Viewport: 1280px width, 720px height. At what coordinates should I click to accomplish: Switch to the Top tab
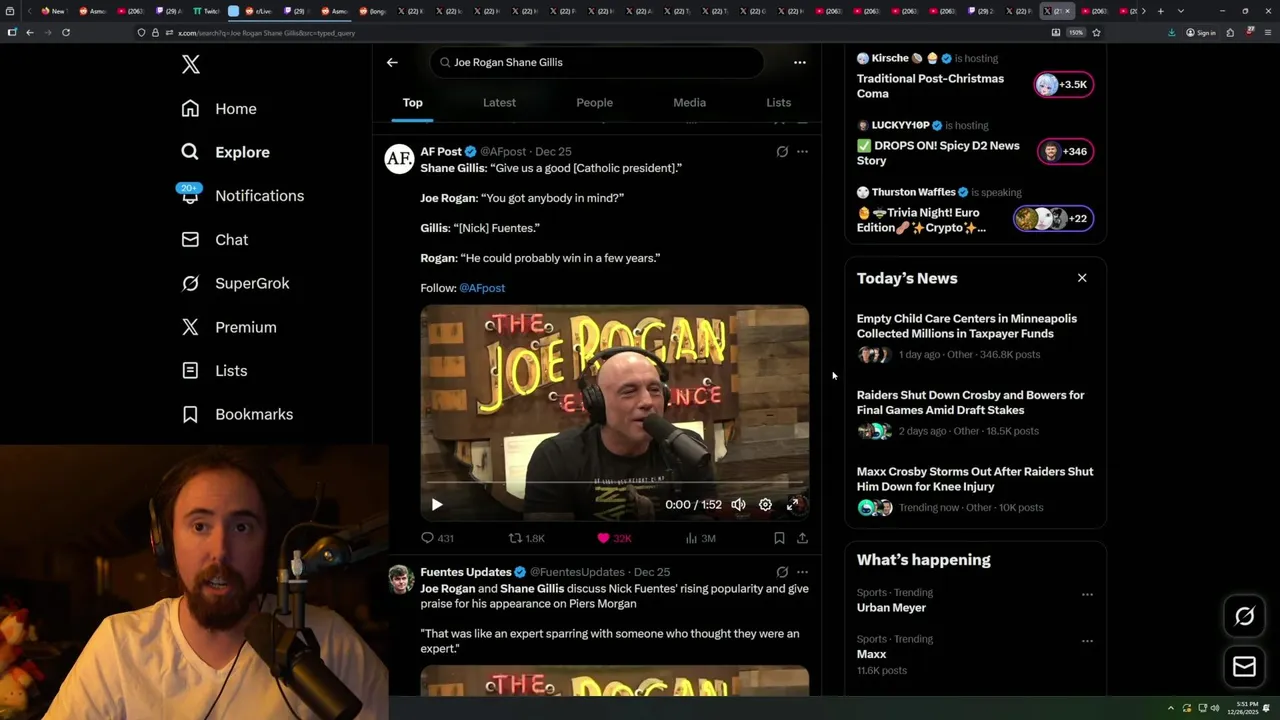(412, 103)
